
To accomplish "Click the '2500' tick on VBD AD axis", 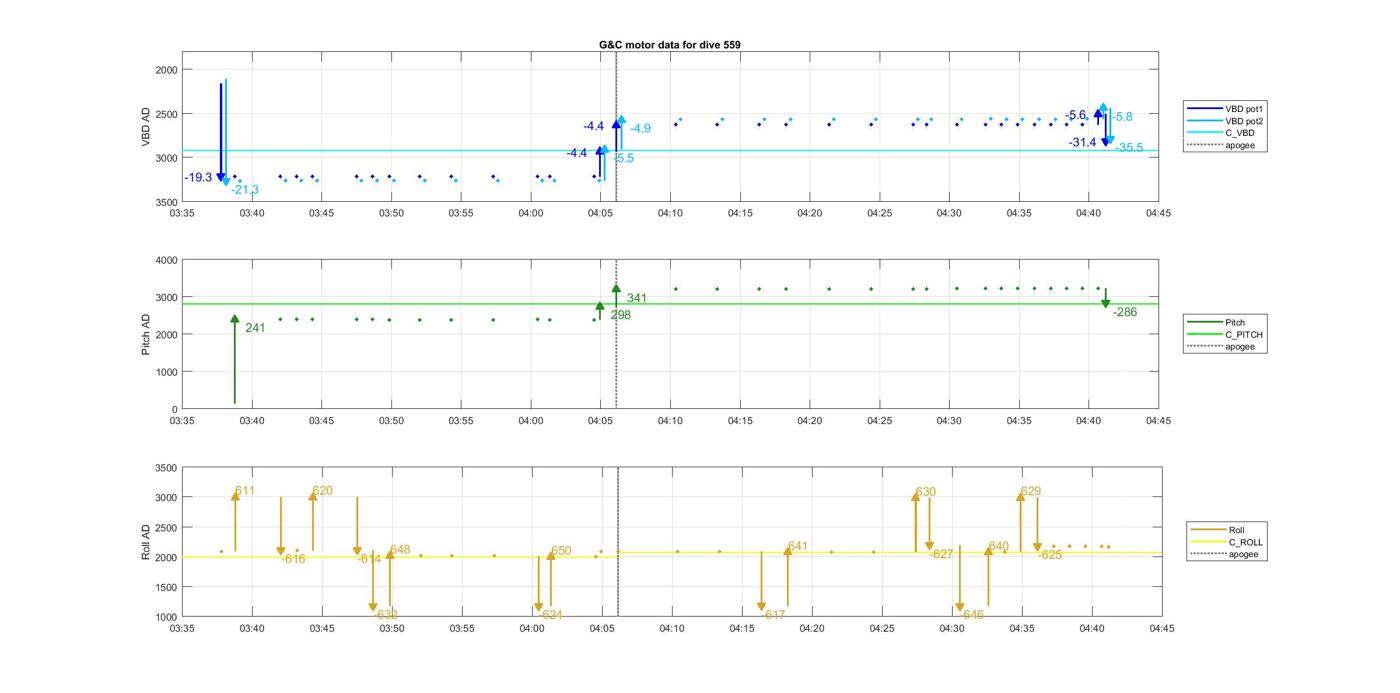I will 166,114.
